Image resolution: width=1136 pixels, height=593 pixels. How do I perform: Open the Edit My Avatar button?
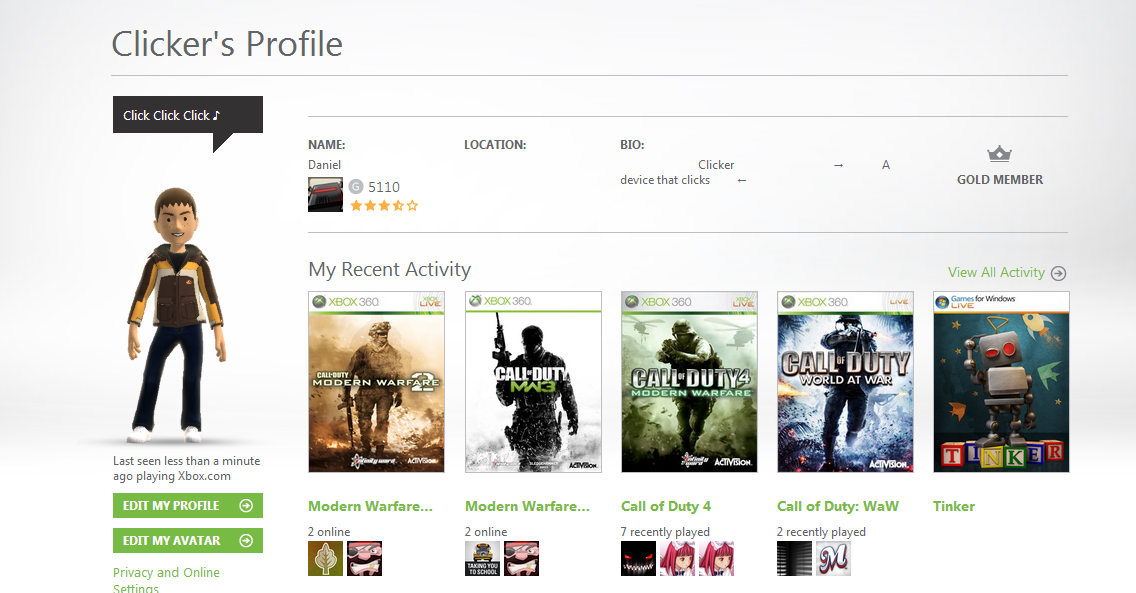pyautogui.click(x=188, y=540)
